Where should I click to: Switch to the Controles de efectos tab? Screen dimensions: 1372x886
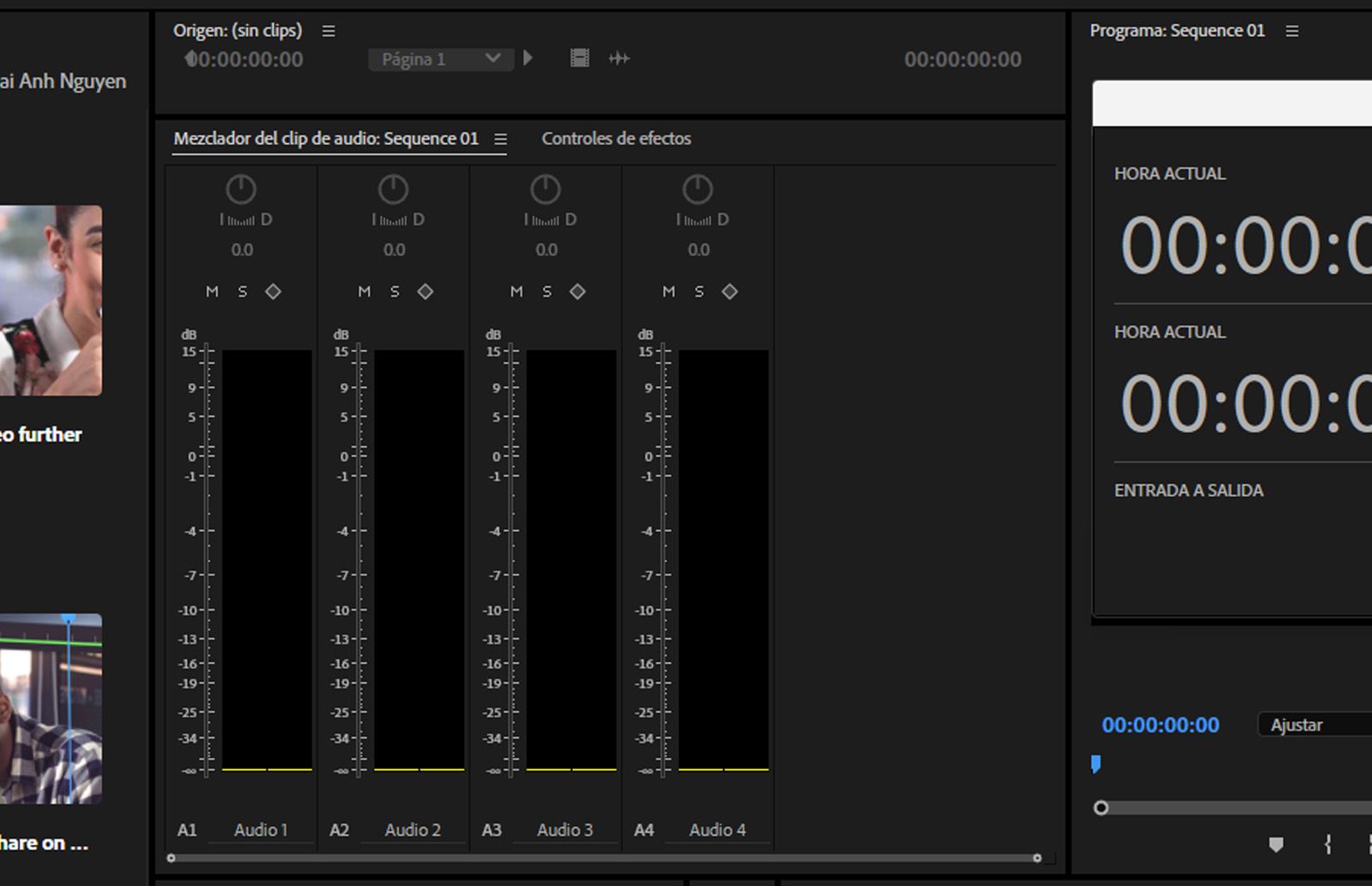[616, 138]
